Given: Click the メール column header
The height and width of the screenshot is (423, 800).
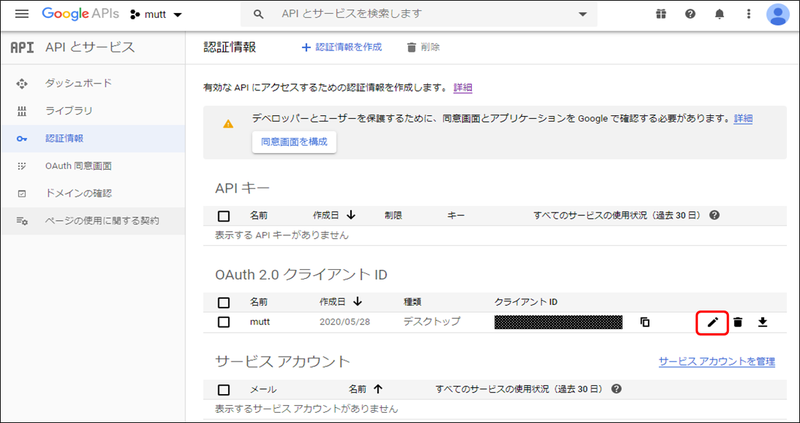Looking at the screenshot, I should coord(263,390).
